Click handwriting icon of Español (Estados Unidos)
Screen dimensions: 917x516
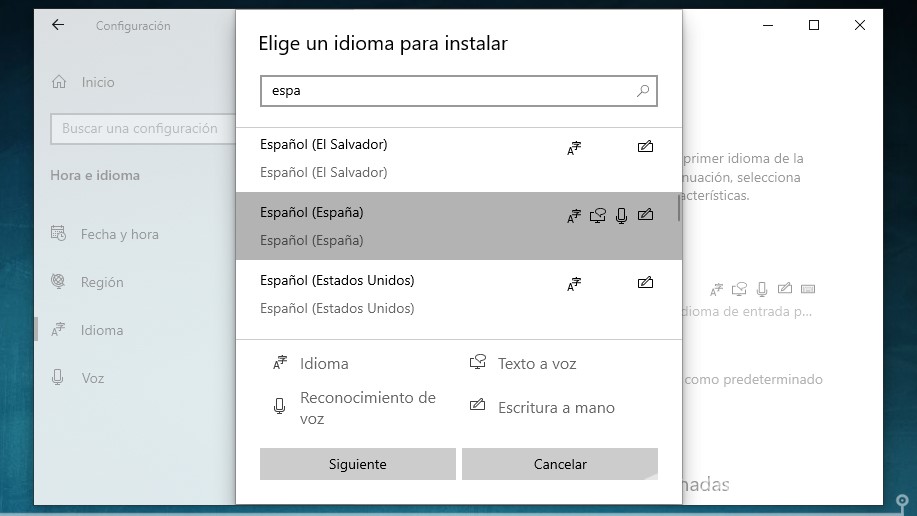(645, 282)
